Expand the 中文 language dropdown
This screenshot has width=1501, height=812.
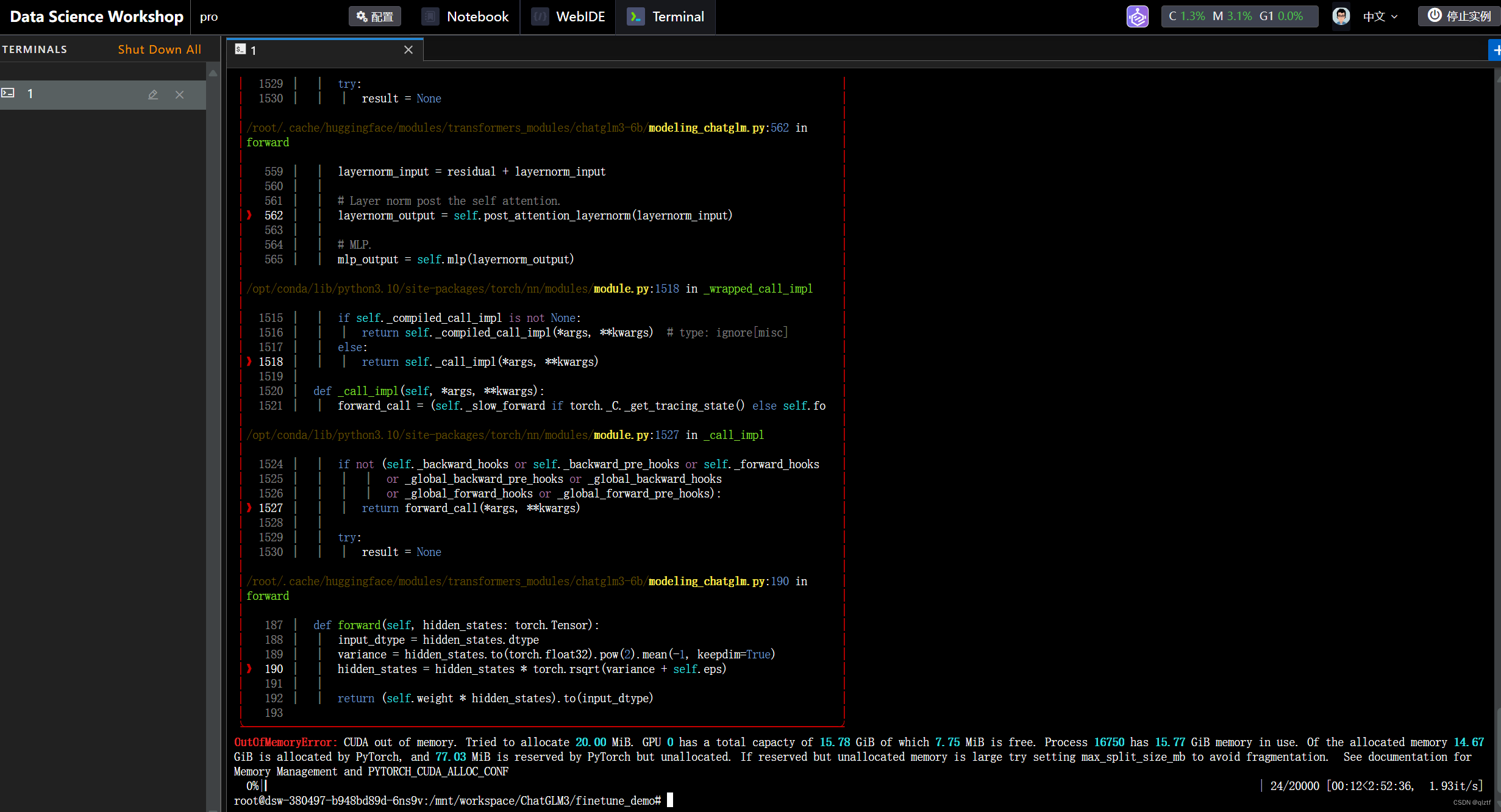[1380, 16]
